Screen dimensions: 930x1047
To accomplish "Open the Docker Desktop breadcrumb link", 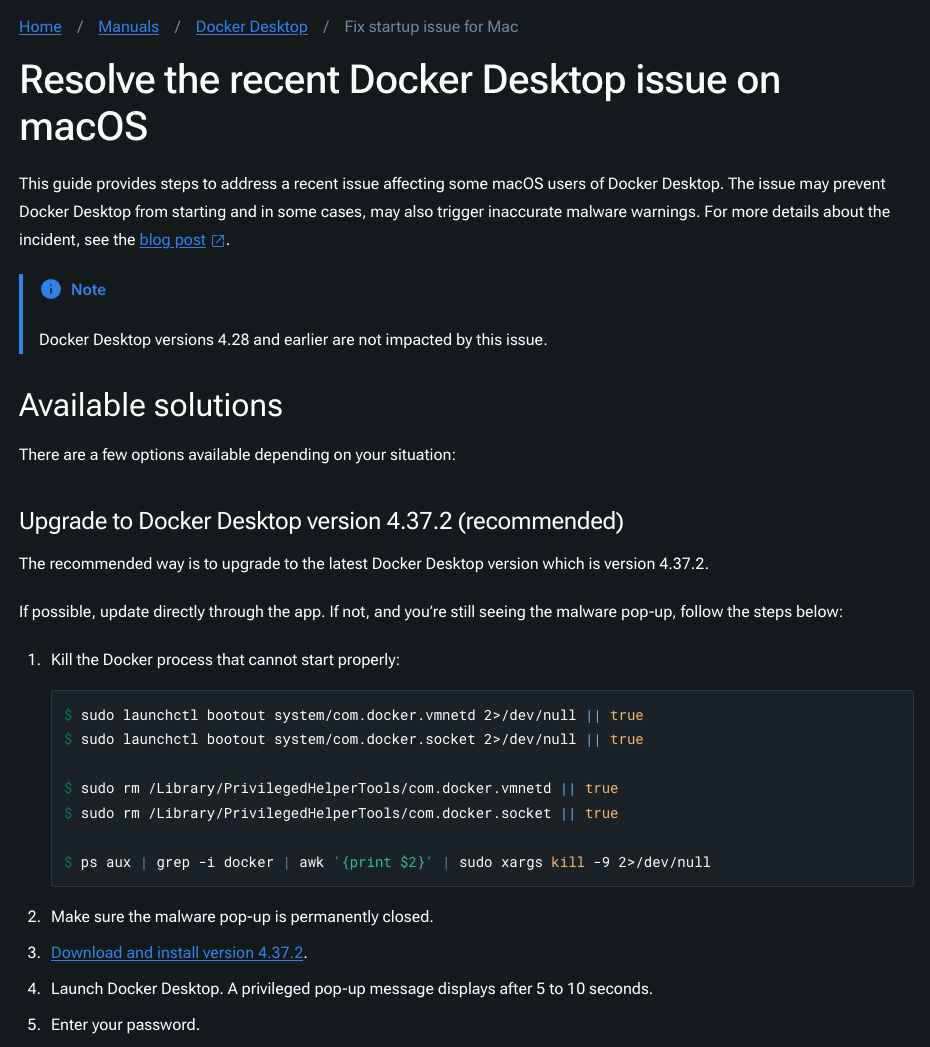I will point(252,27).
